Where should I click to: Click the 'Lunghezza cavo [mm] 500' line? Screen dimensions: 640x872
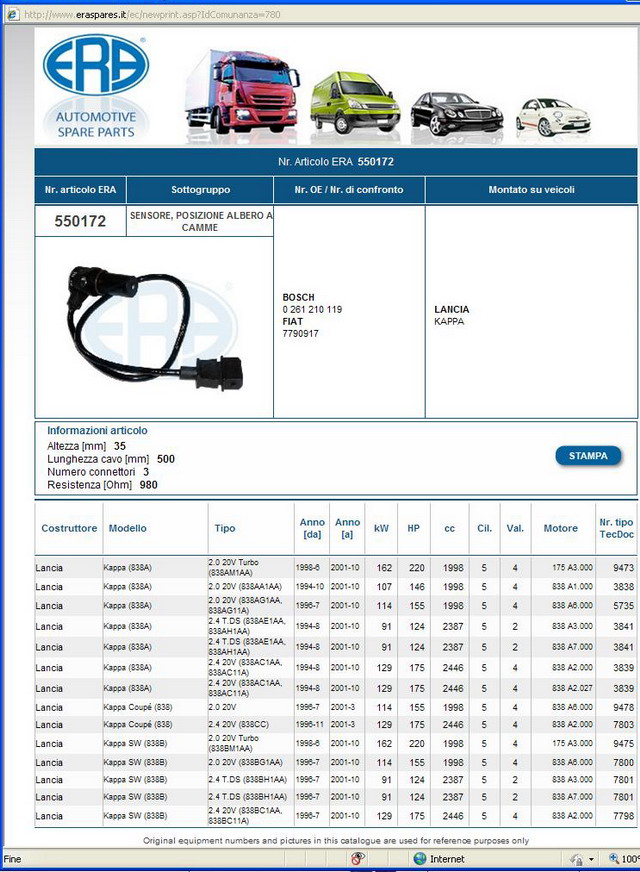click(x=111, y=459)
